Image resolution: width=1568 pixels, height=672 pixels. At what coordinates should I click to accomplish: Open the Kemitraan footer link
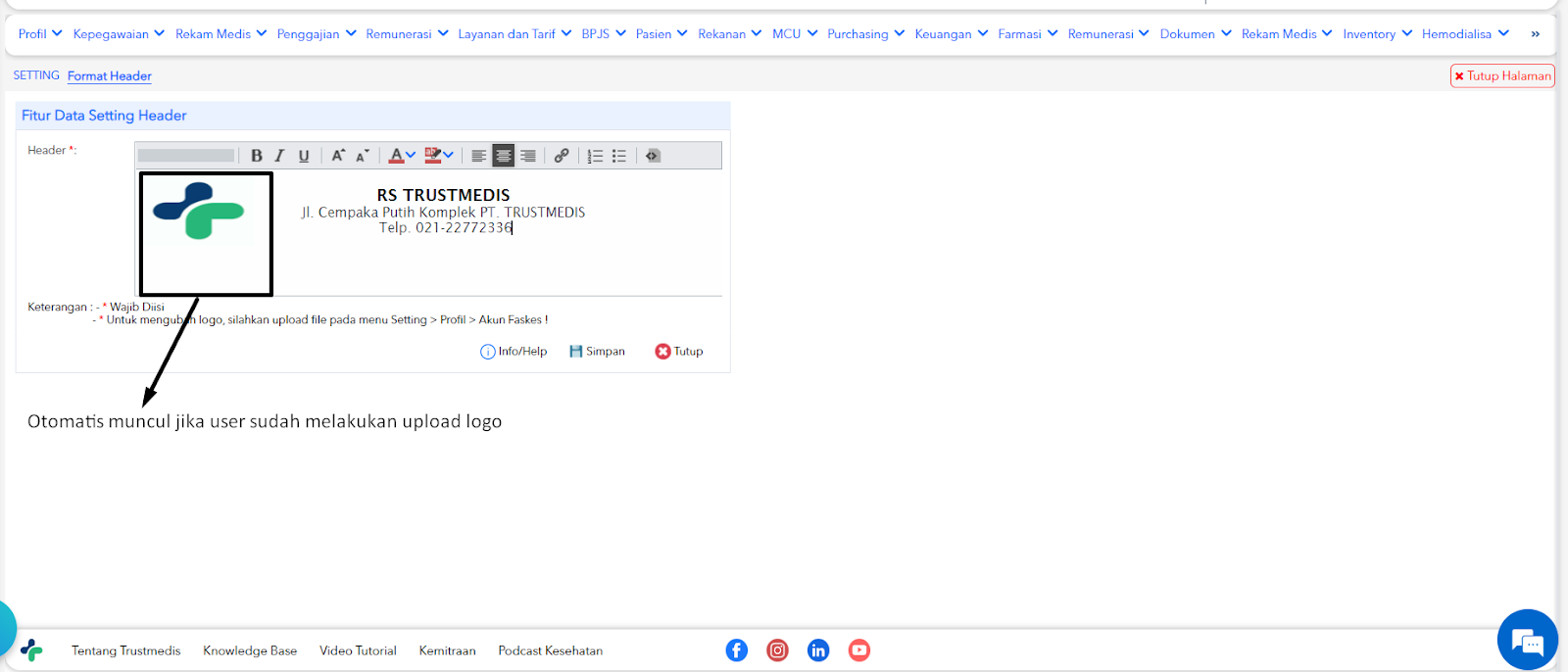[x=447, y=650]
